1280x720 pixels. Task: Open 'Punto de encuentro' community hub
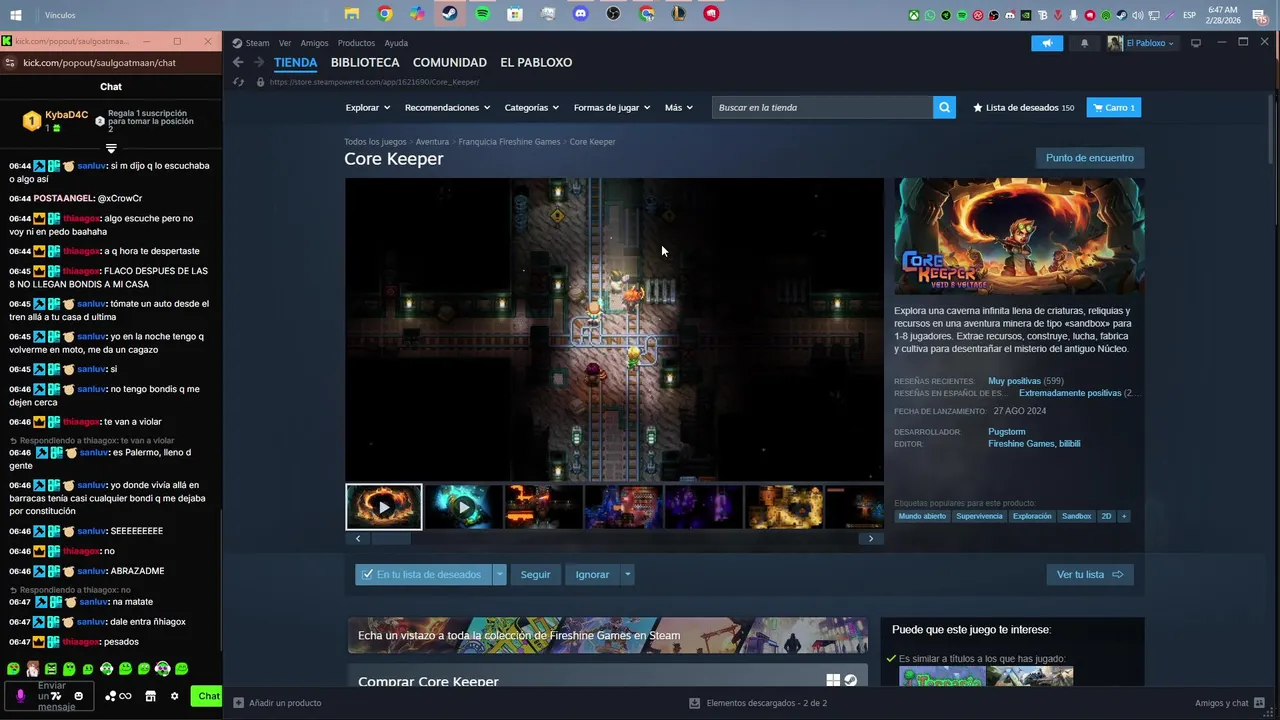click(x=1090, y=158)
